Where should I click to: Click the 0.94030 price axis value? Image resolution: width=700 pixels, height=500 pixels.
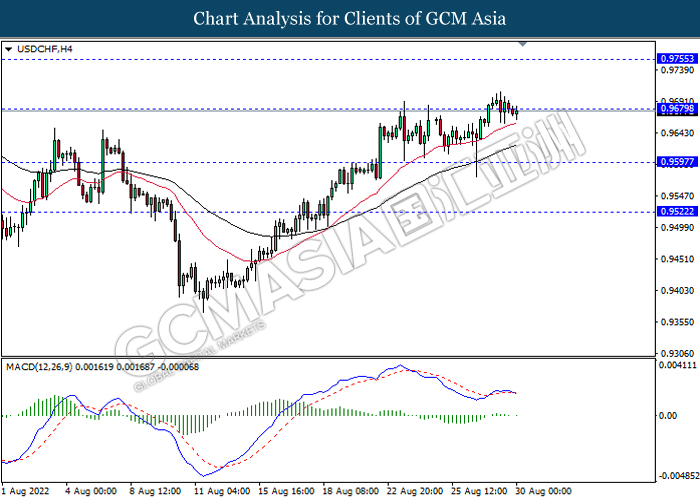coord(677,291)
